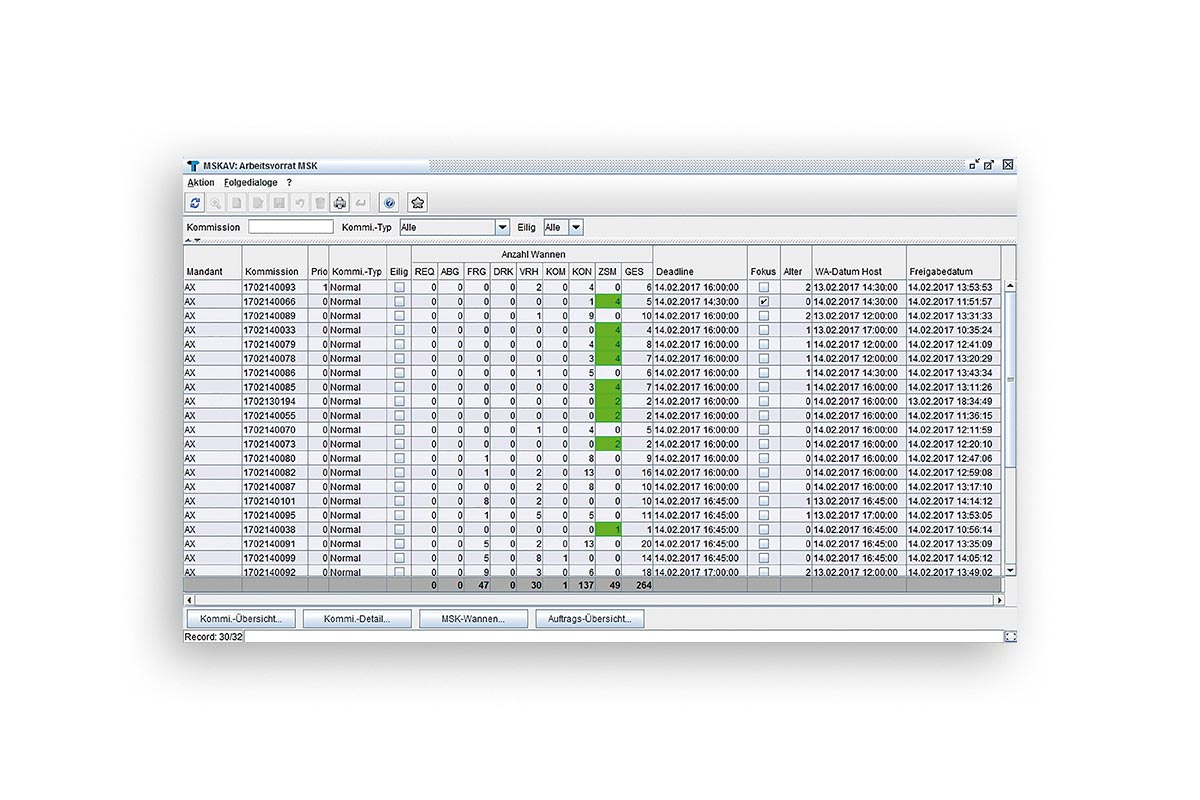Click the KON column header
The height and width of the screenshot is (800, 1200).
[x=582, y=272]
